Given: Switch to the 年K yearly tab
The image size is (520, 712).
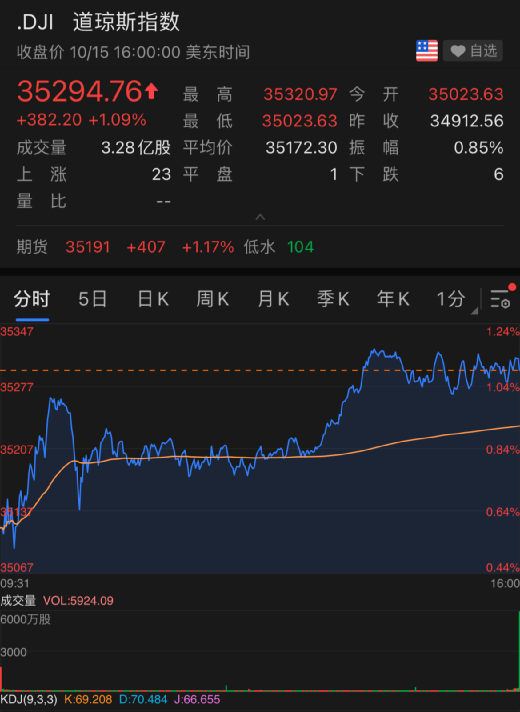Looking at the screenshot, I should [x=393, y=299].
